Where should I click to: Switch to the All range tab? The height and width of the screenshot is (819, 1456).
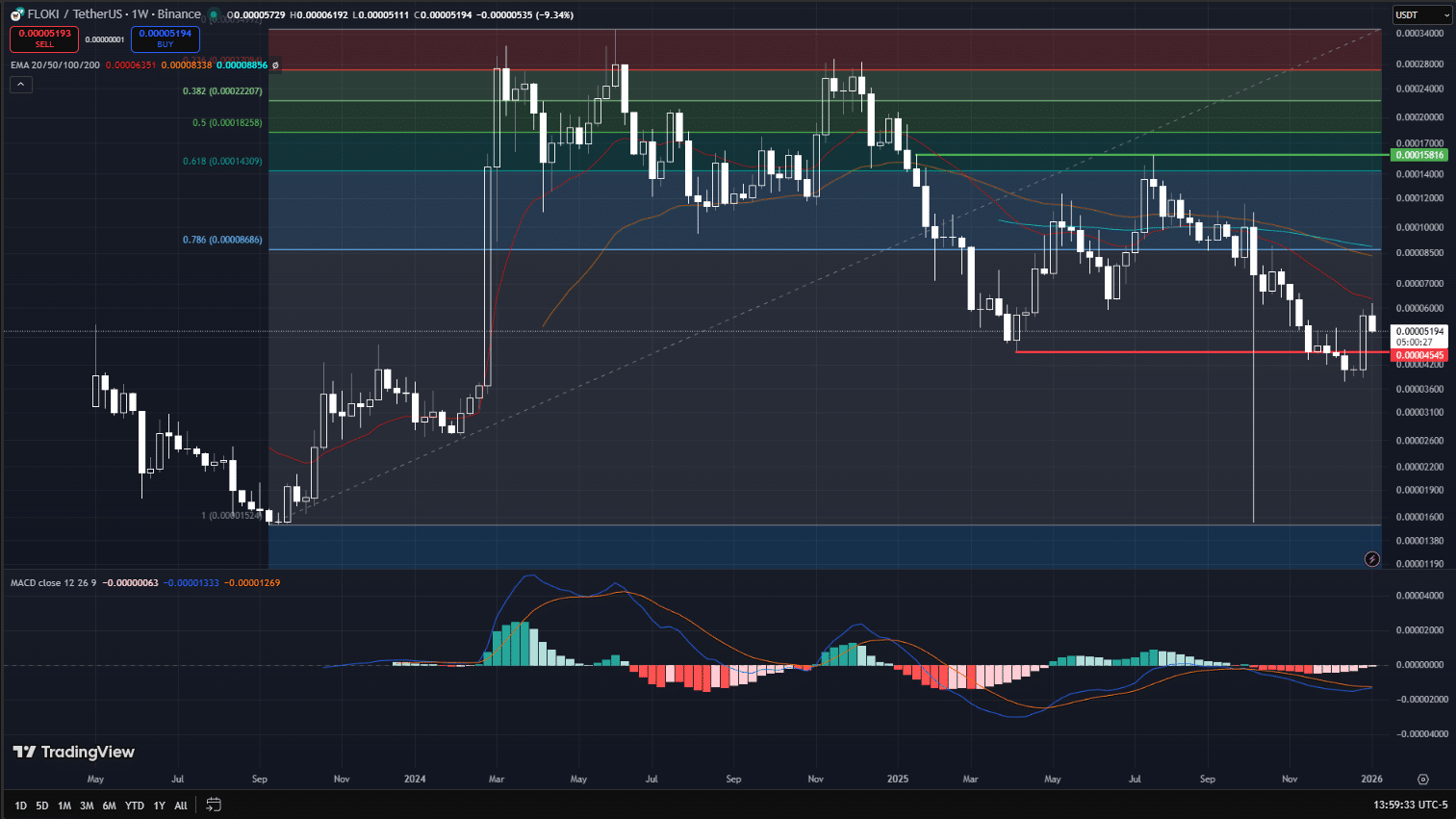[180, 805]
